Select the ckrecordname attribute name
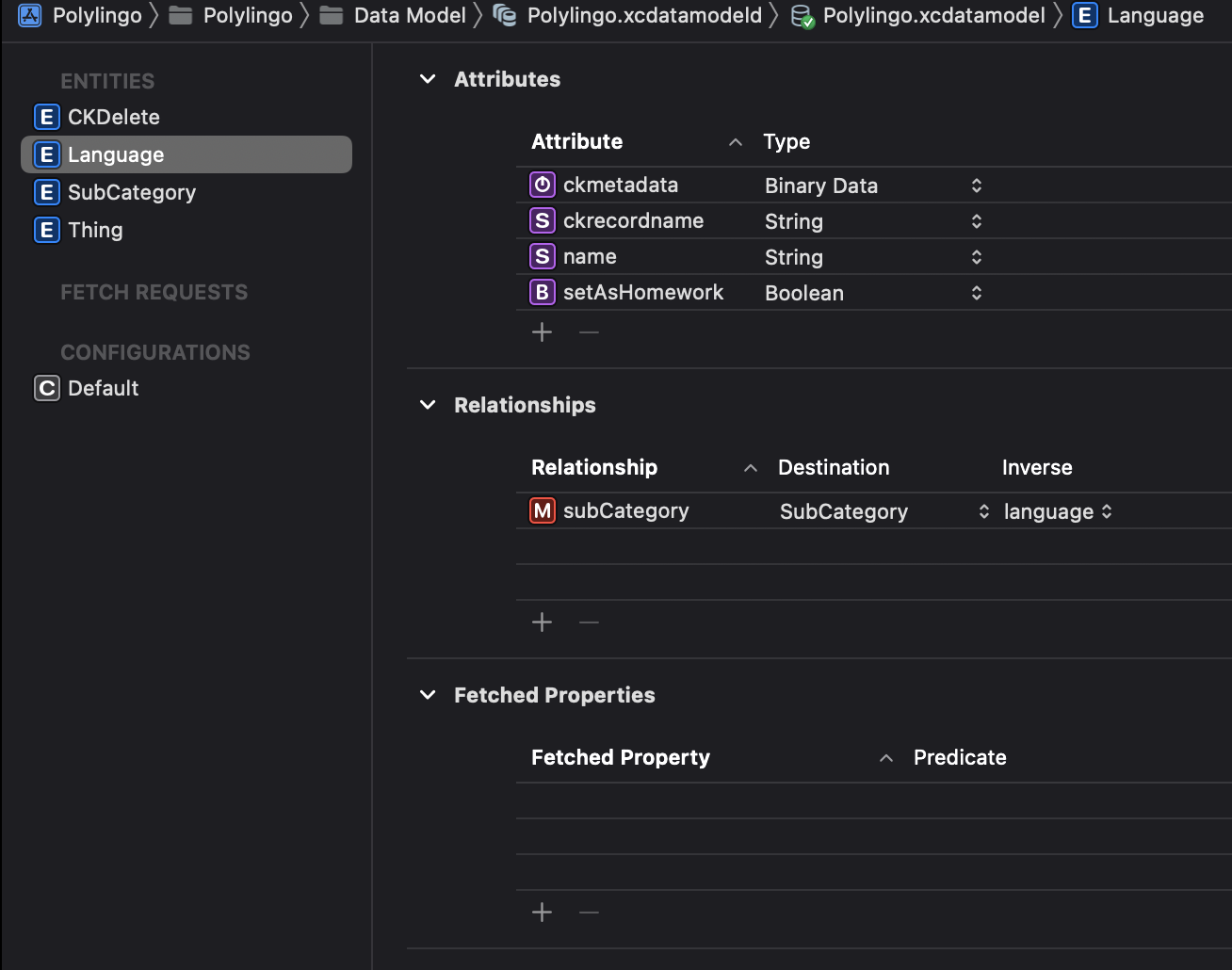The height and width of the screenshot is (970, 1232). (x=633, y=220)
